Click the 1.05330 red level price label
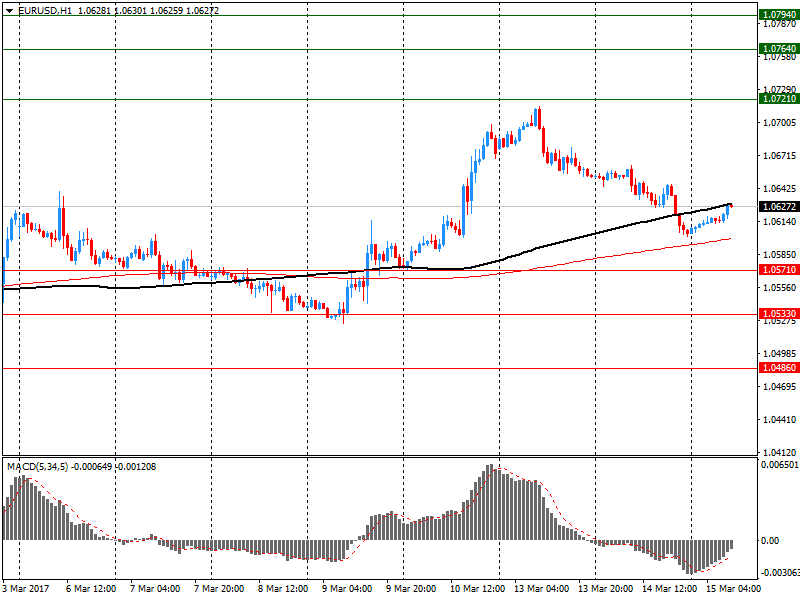 pos(779,313)
